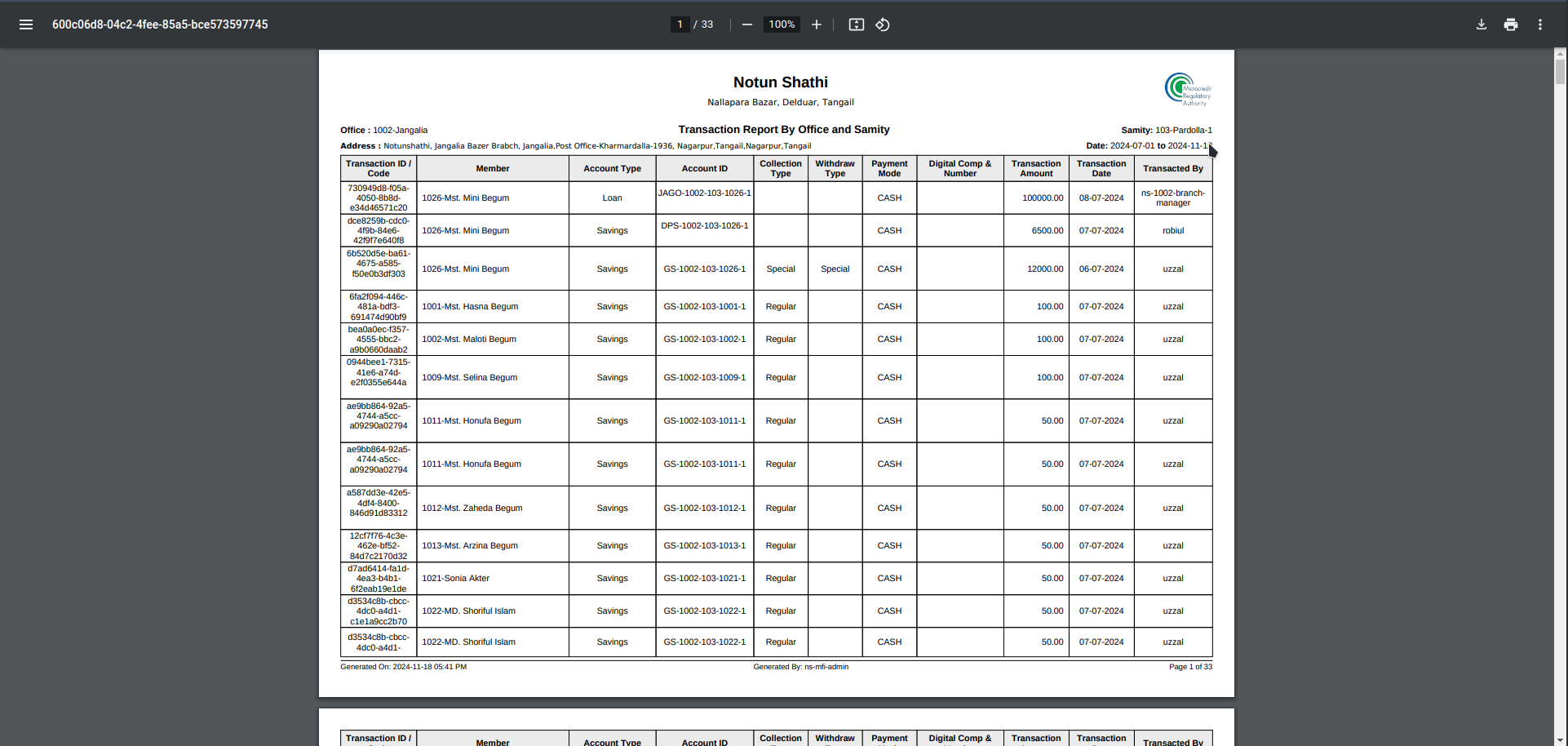Click the 'Member' column header
This screenshot has width=1568, height=746.
pos(493,169)
